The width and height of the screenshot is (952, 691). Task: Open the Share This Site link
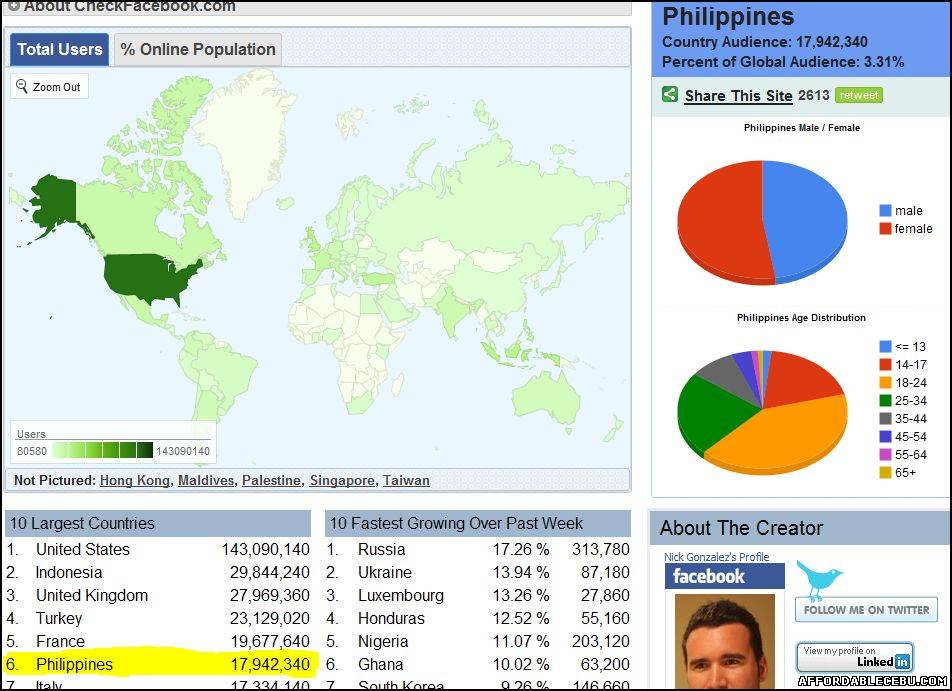(738, 95)
